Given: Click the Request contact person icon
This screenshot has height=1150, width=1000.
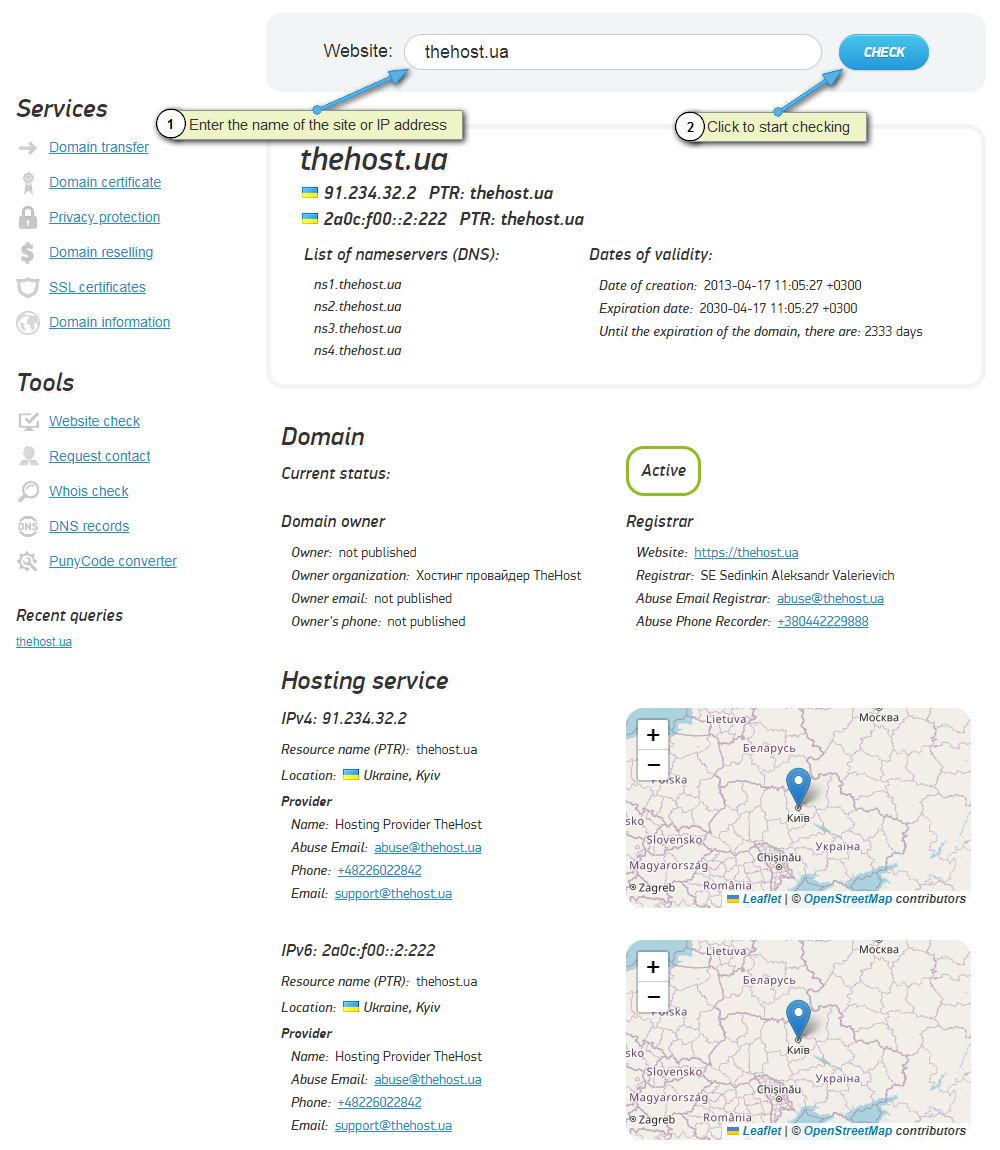Looking at the screenshot, I should click(28, 457).
